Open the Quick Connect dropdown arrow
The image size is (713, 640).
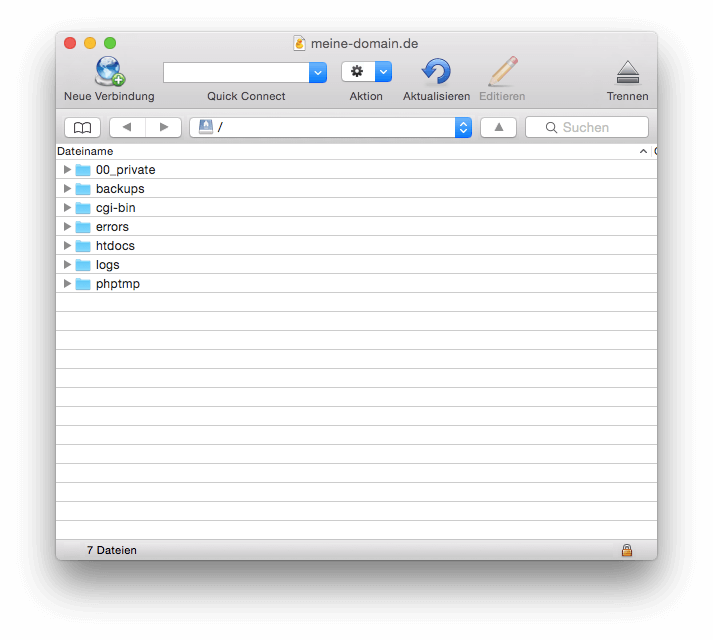point(318,72)
